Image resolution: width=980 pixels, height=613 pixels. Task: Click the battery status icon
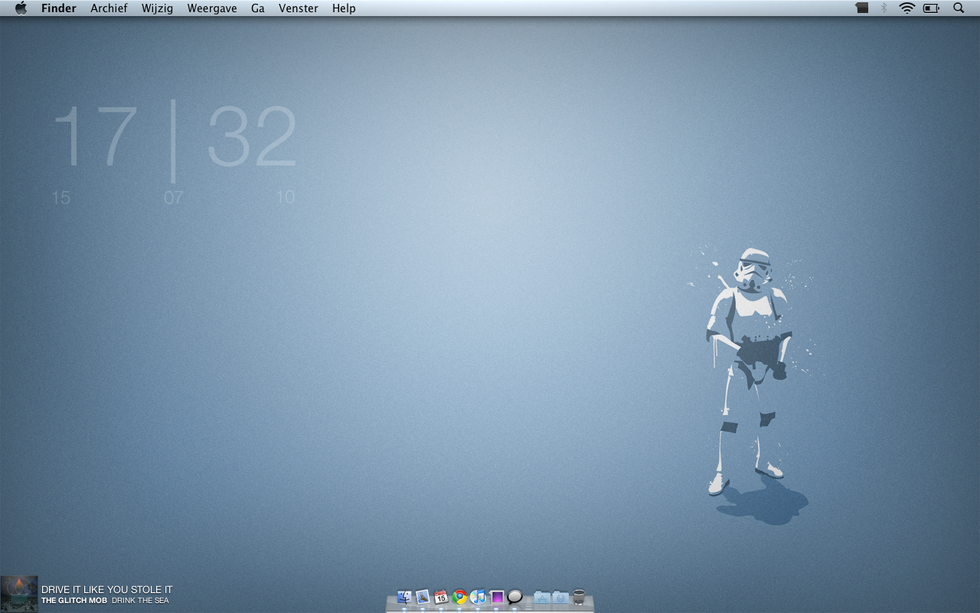[931, 8]
